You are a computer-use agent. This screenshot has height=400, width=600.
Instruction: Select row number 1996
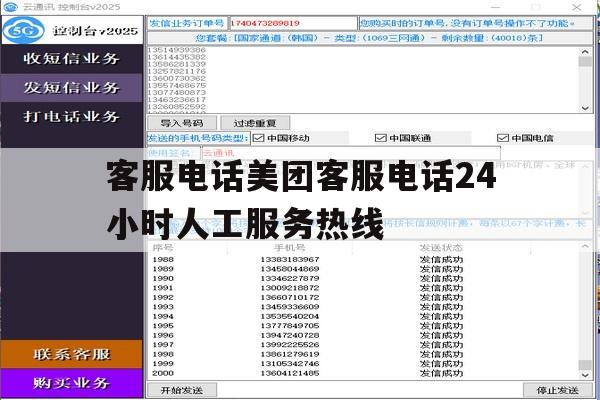[163, 335]
